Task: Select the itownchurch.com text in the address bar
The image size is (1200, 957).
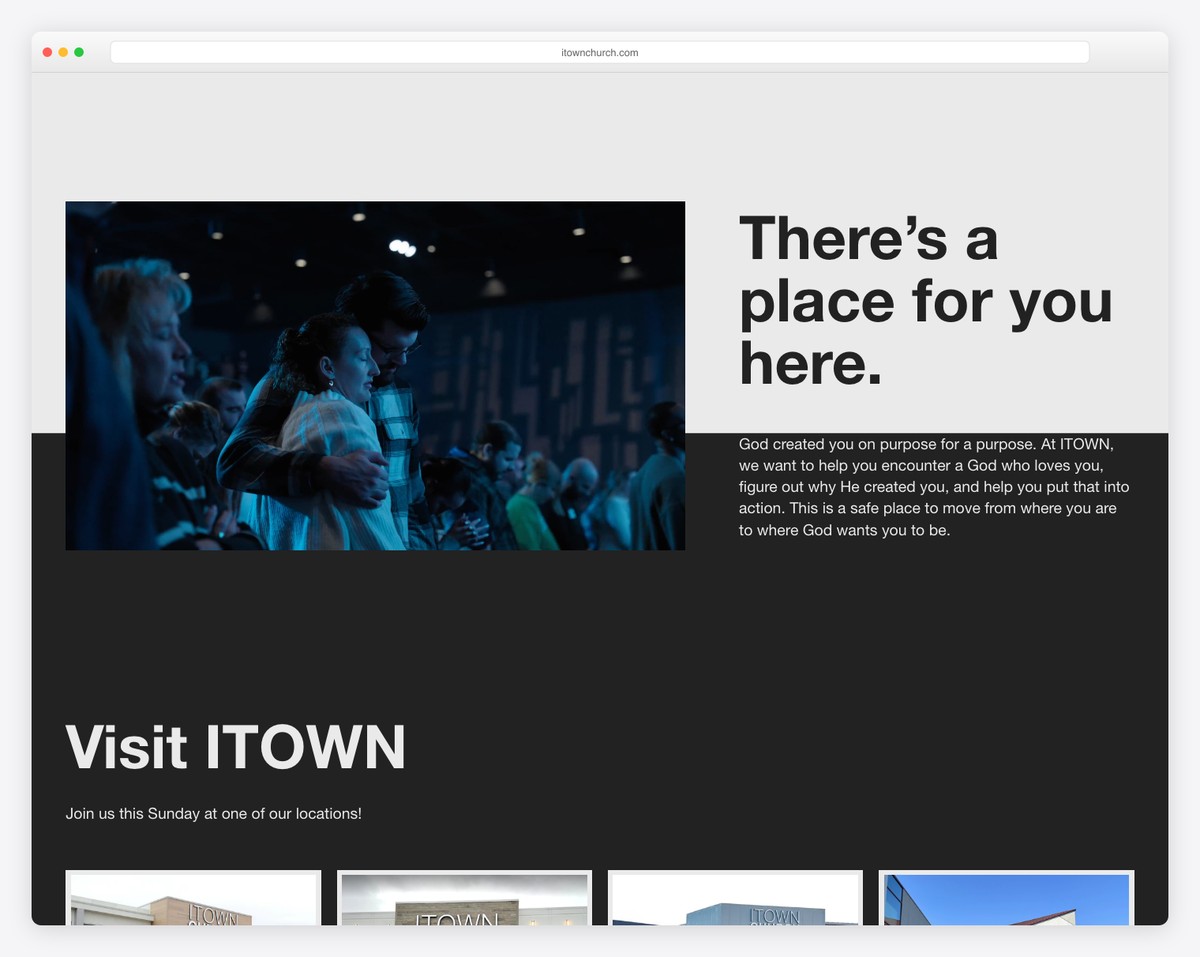Action: [600, 52]
